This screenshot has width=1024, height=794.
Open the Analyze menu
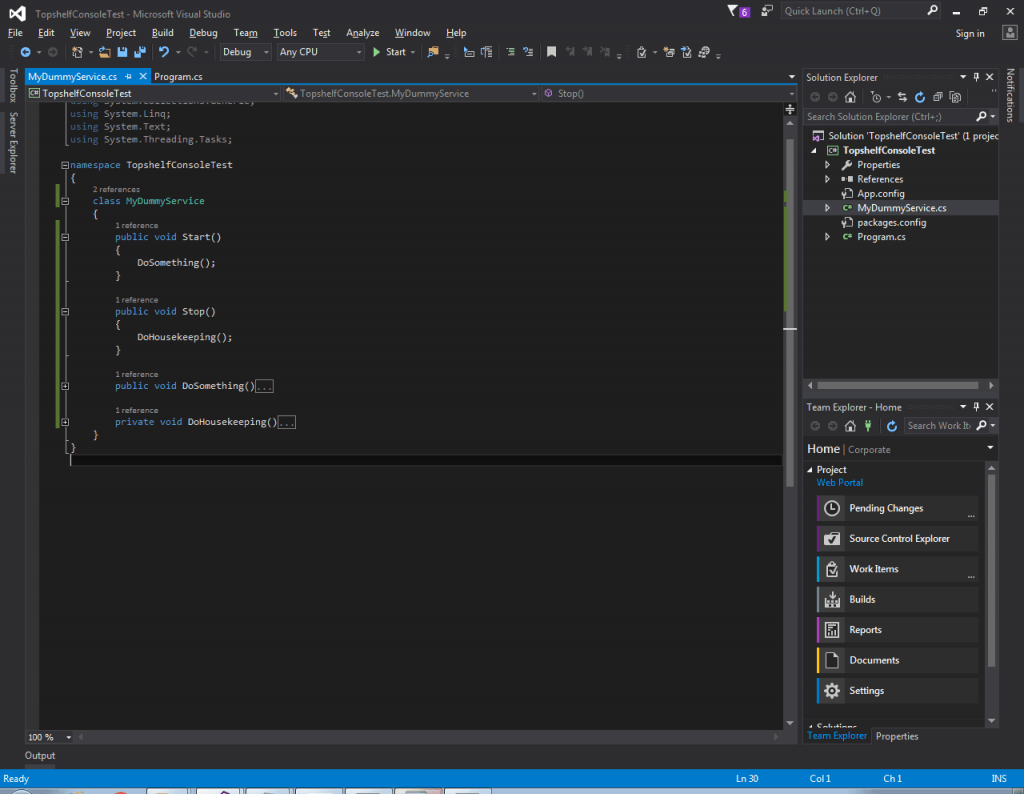362,33
